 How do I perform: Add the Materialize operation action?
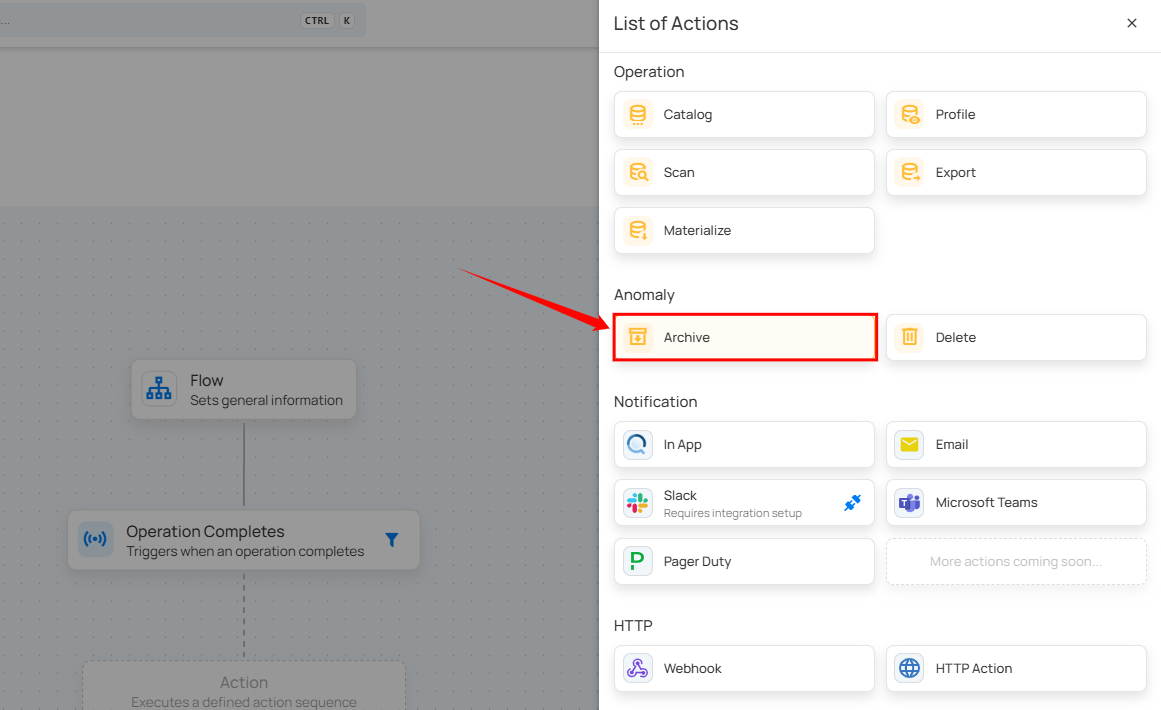[x=744, y=231]
